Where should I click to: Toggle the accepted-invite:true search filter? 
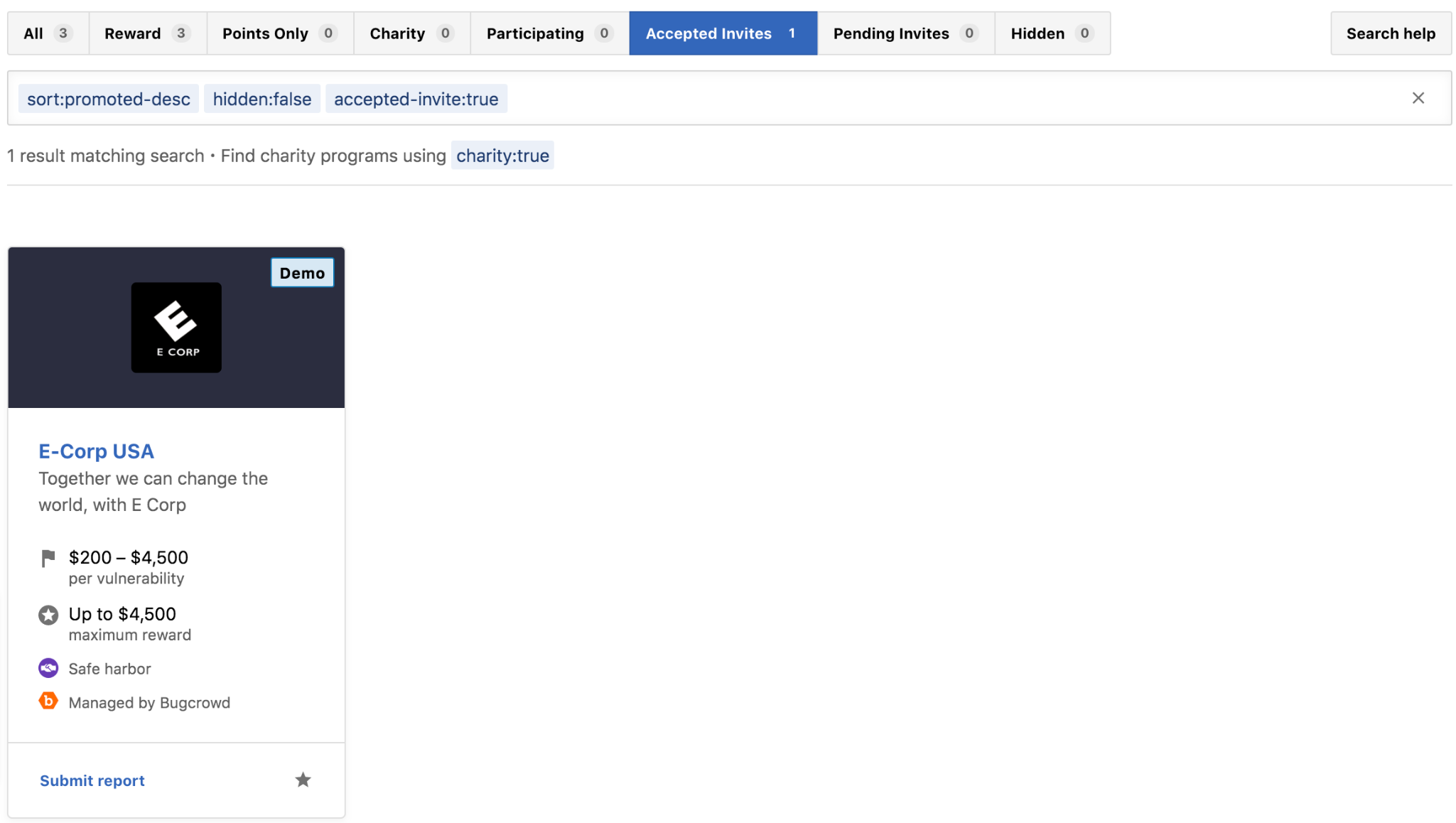pos(414,97)
